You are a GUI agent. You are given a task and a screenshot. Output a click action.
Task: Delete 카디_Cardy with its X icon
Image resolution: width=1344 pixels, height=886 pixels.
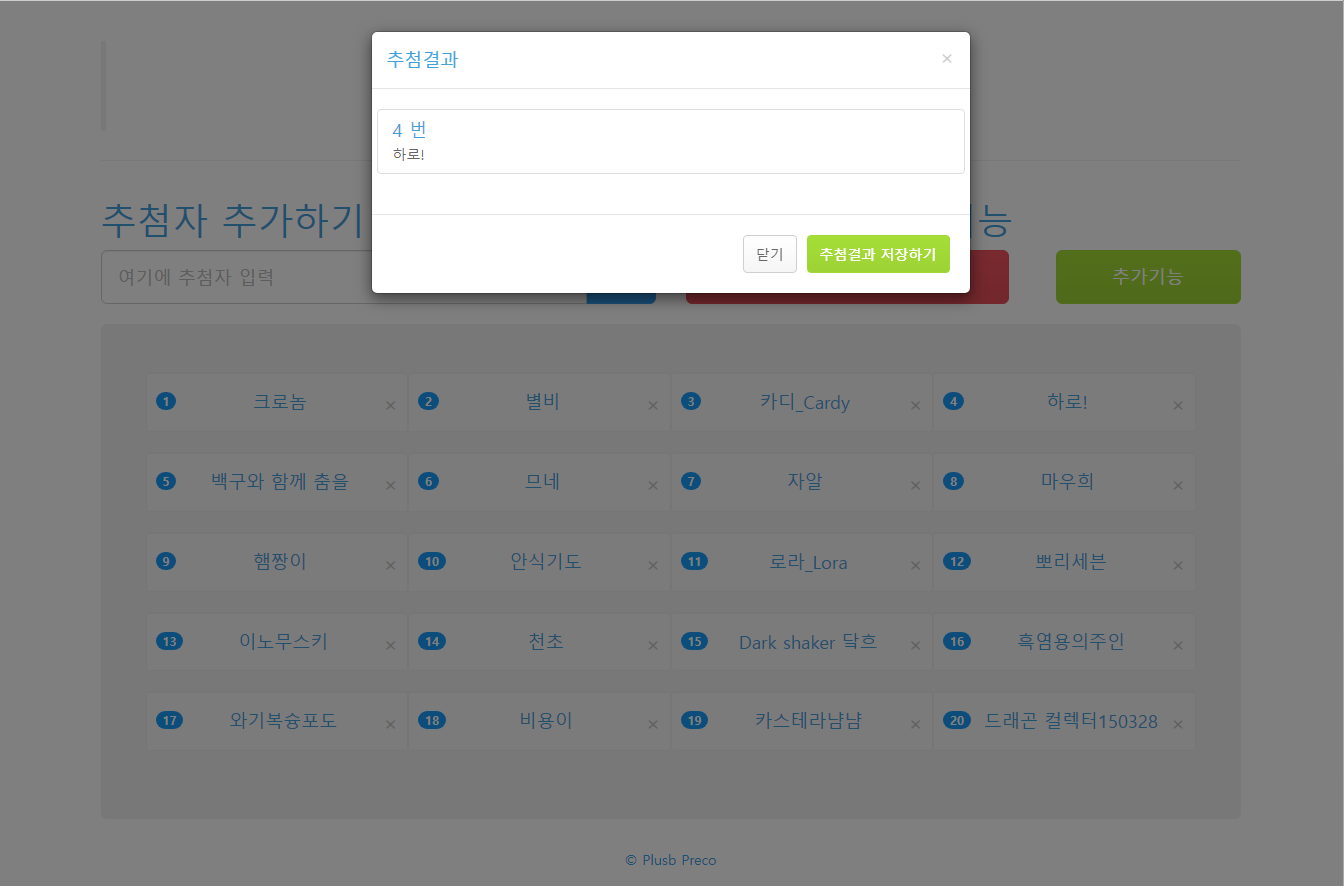[915, 405]
